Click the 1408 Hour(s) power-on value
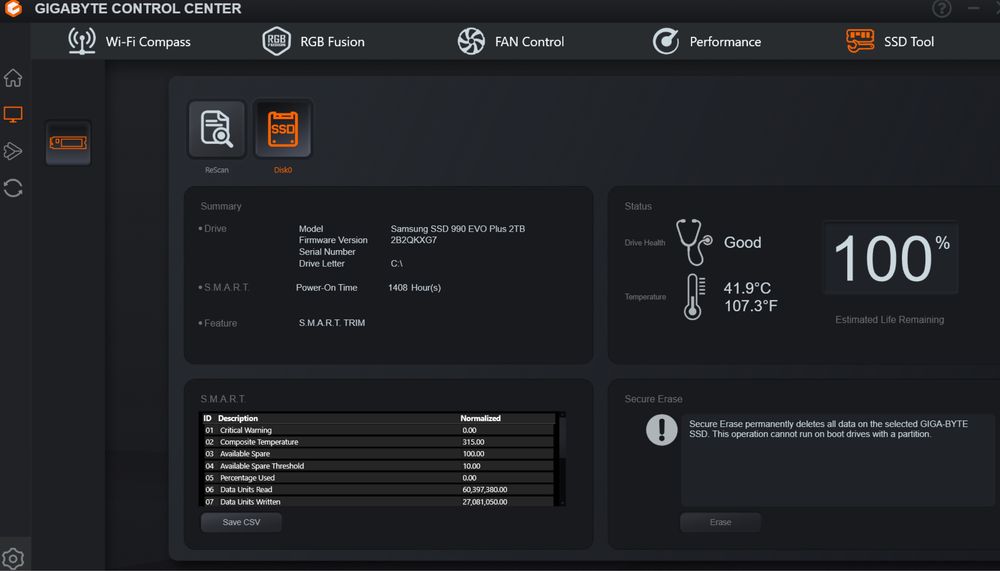Image resolution: width=1000 pixels, height=571 pixels. 415,288
